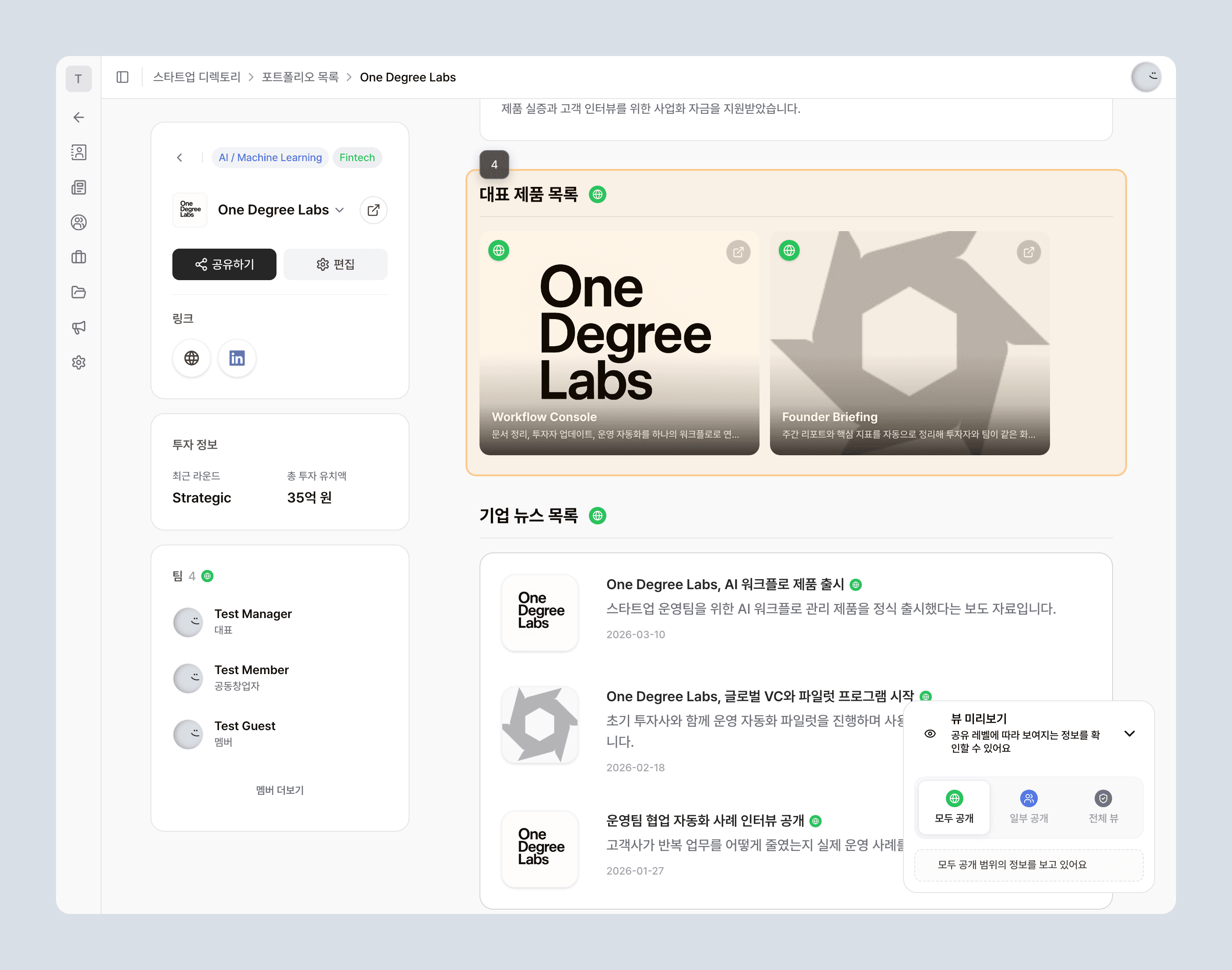
Task: Open the megaphone announcements sidebar icon
Action: (x=78, y=327)
